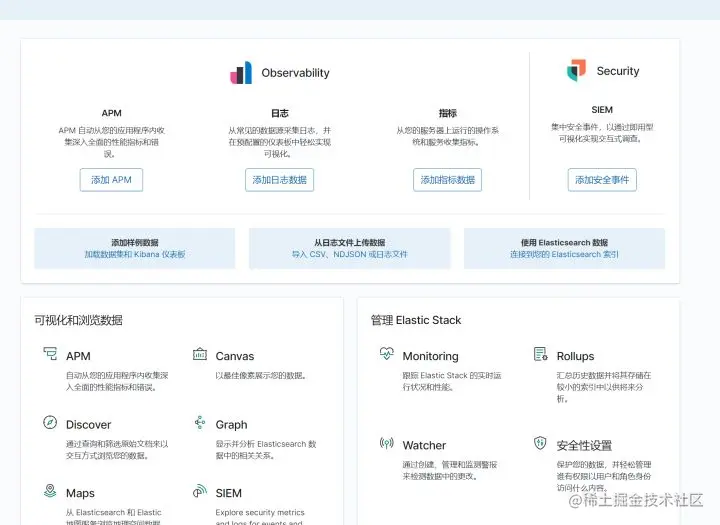Click the Security heading text

[618, 71]
